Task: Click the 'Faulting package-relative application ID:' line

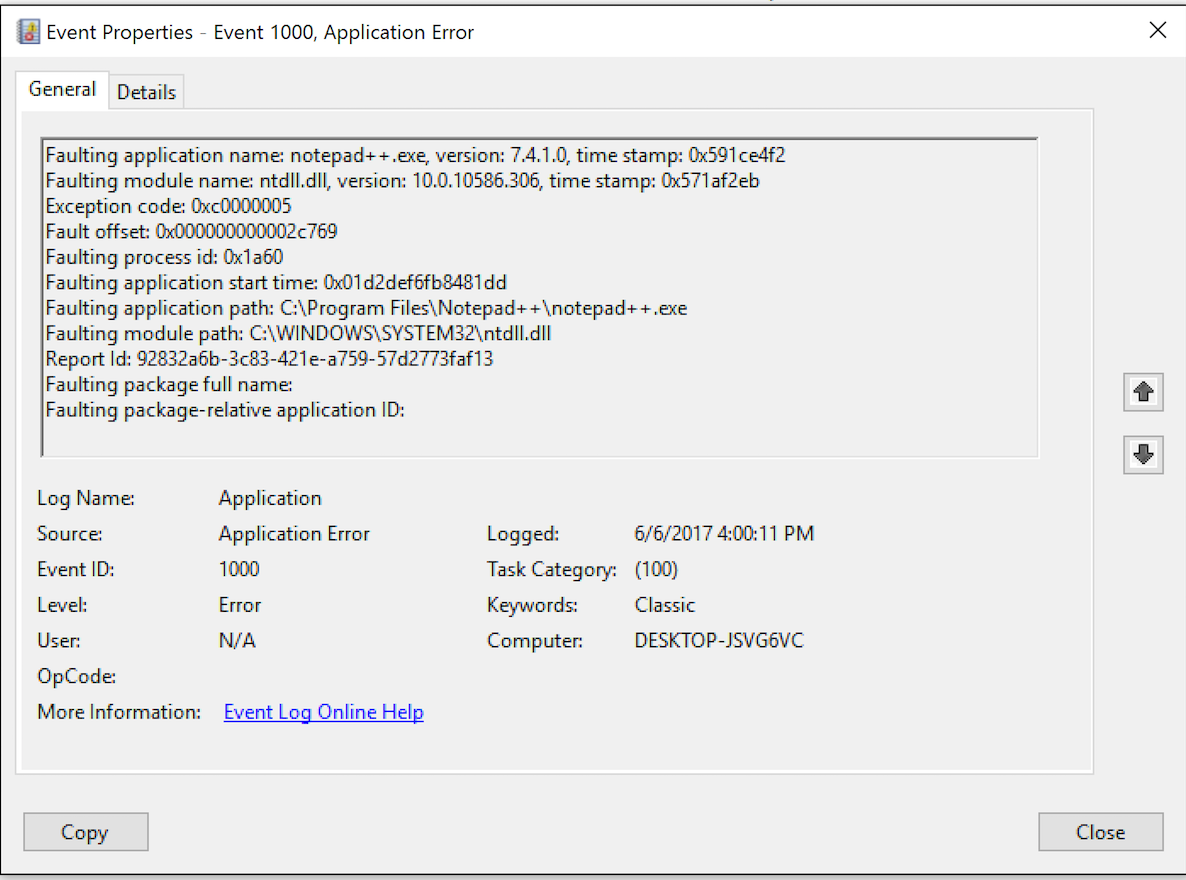Action: 225,410
